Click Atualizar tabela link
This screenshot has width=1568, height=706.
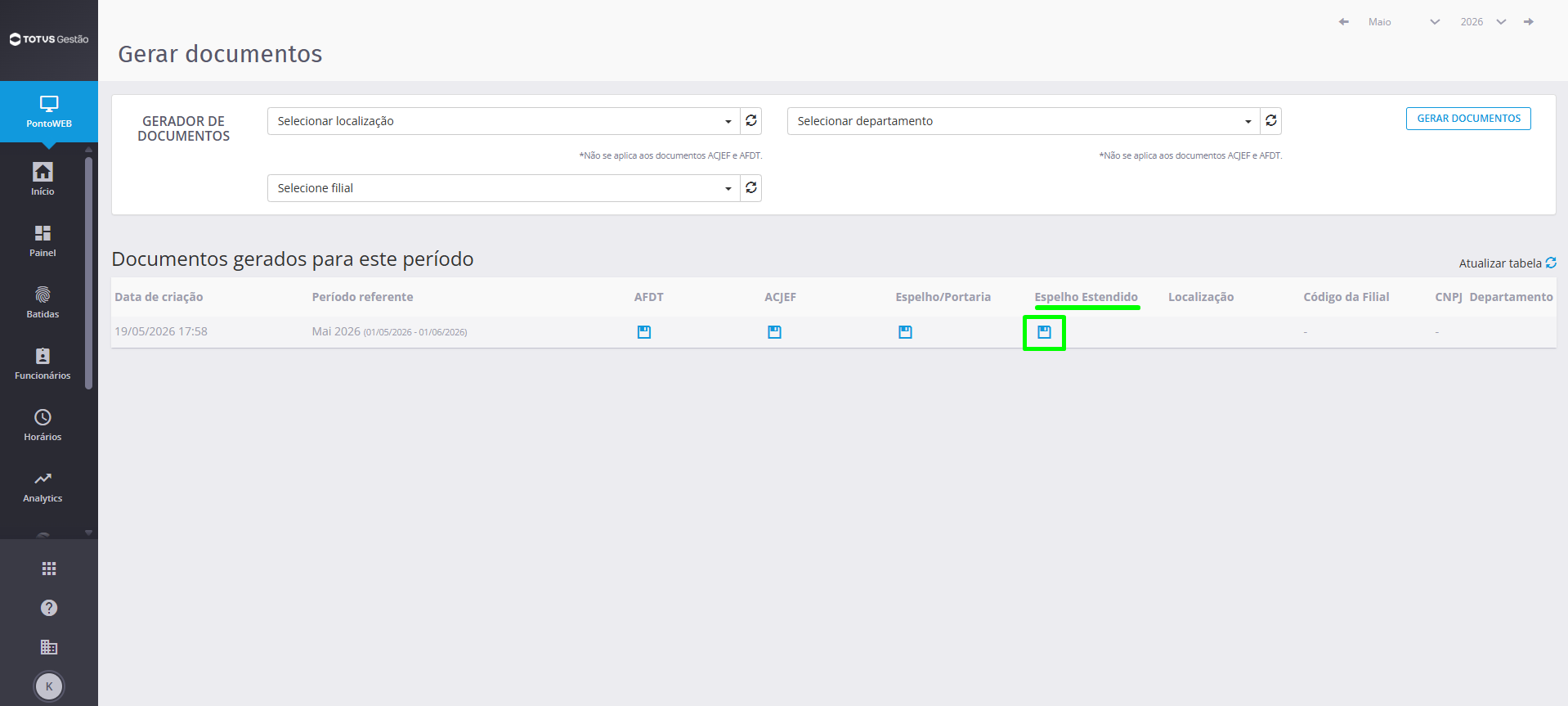1508,263
